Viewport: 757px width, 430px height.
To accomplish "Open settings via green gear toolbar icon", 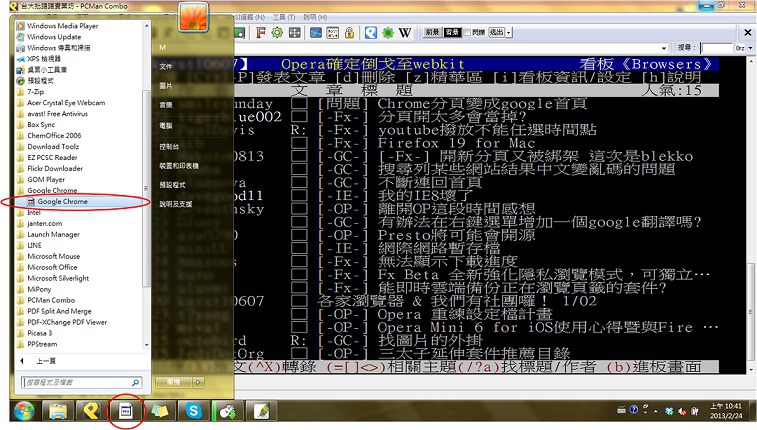I will [277, 33].
